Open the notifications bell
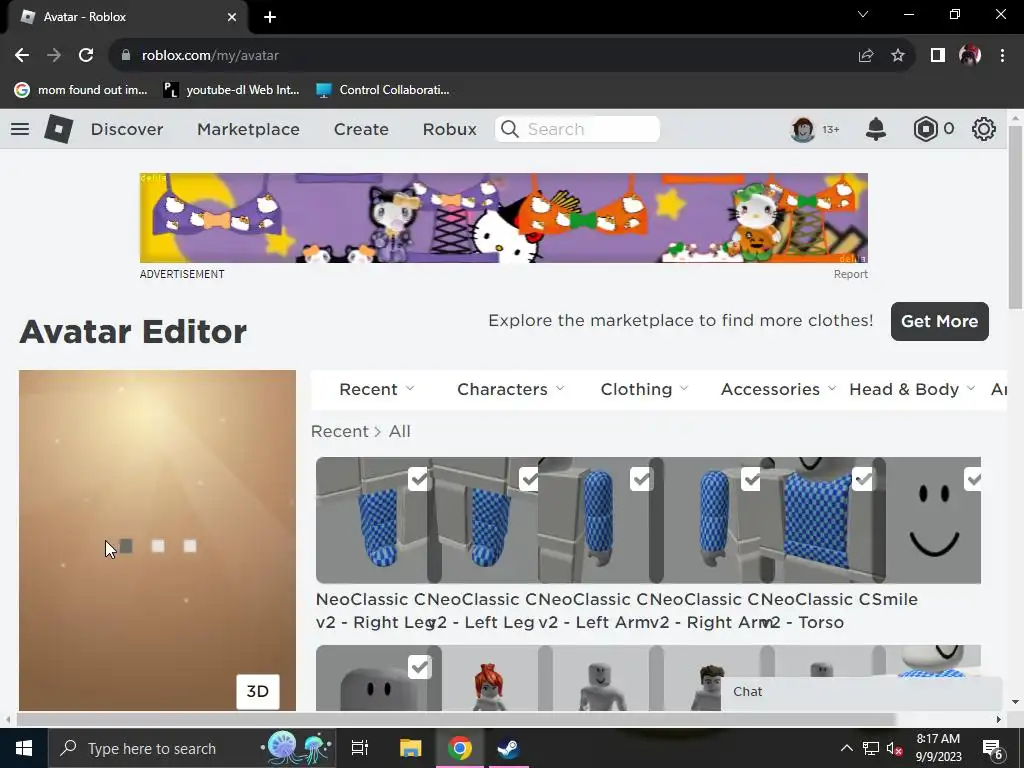Image resolution: width=1024 pixels, height=768 pixels. pos(876,129)
